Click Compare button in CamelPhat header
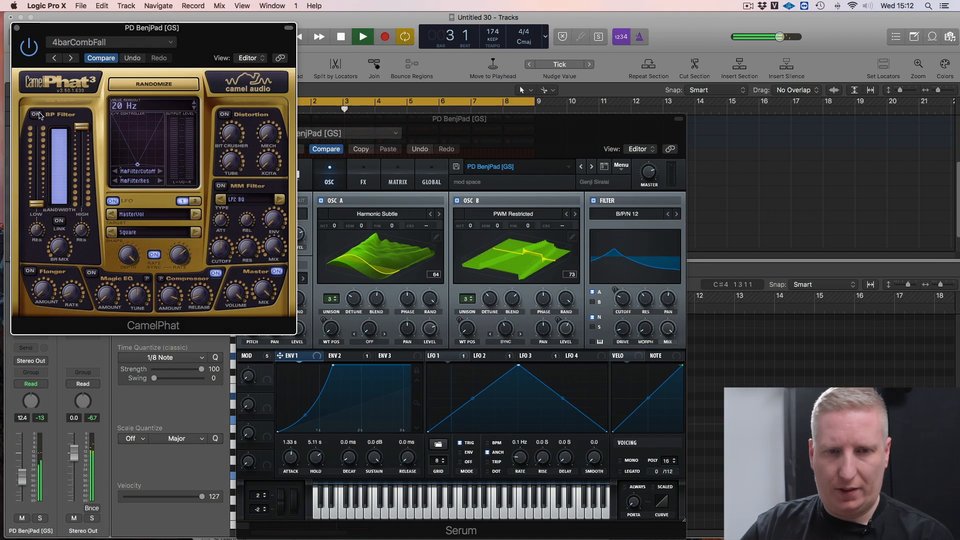The height and width of the screenshot is (540, 960). click(100, 58)
